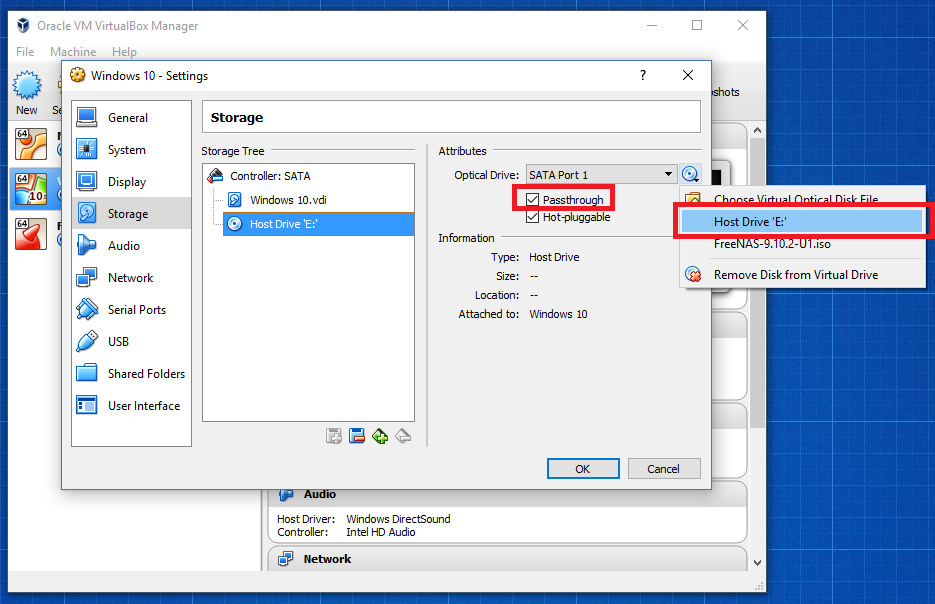Select Windows 10.vdi in storage tree
Image resolution: width=935 pixels, height=604 pixels.
[288, 200]
